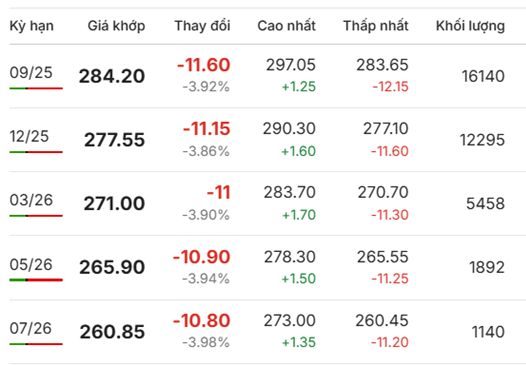The image size is (526, 366).
Task: Click the 260.85 matched price
Action: point(112,332)
